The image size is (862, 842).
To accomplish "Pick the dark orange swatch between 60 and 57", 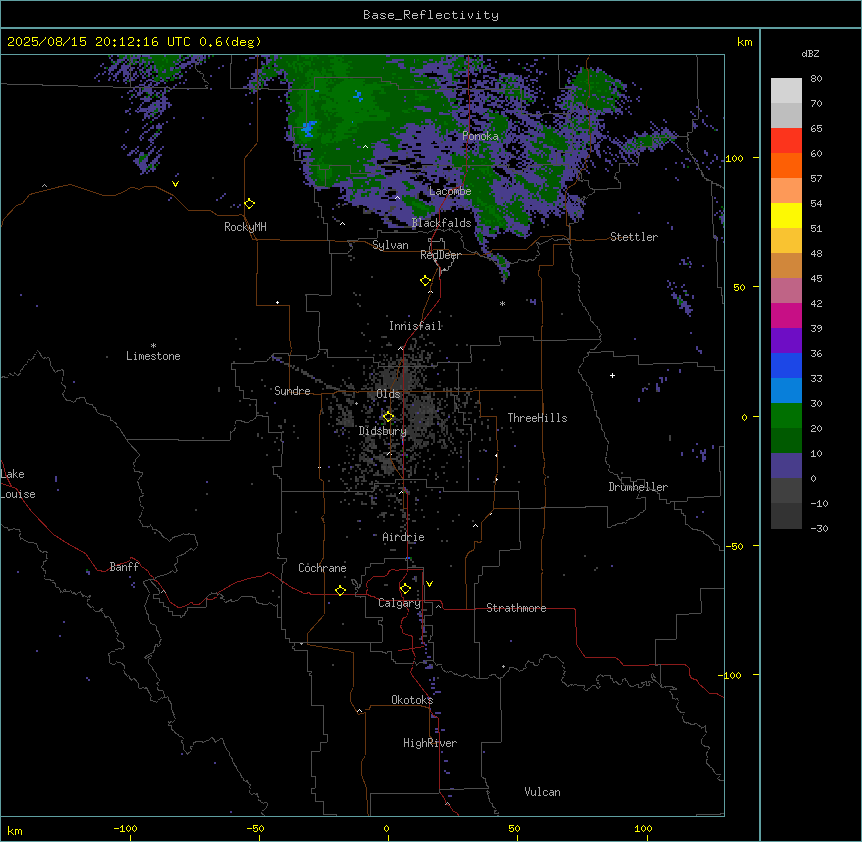I will pyautogui.click(x=786, y=165).
